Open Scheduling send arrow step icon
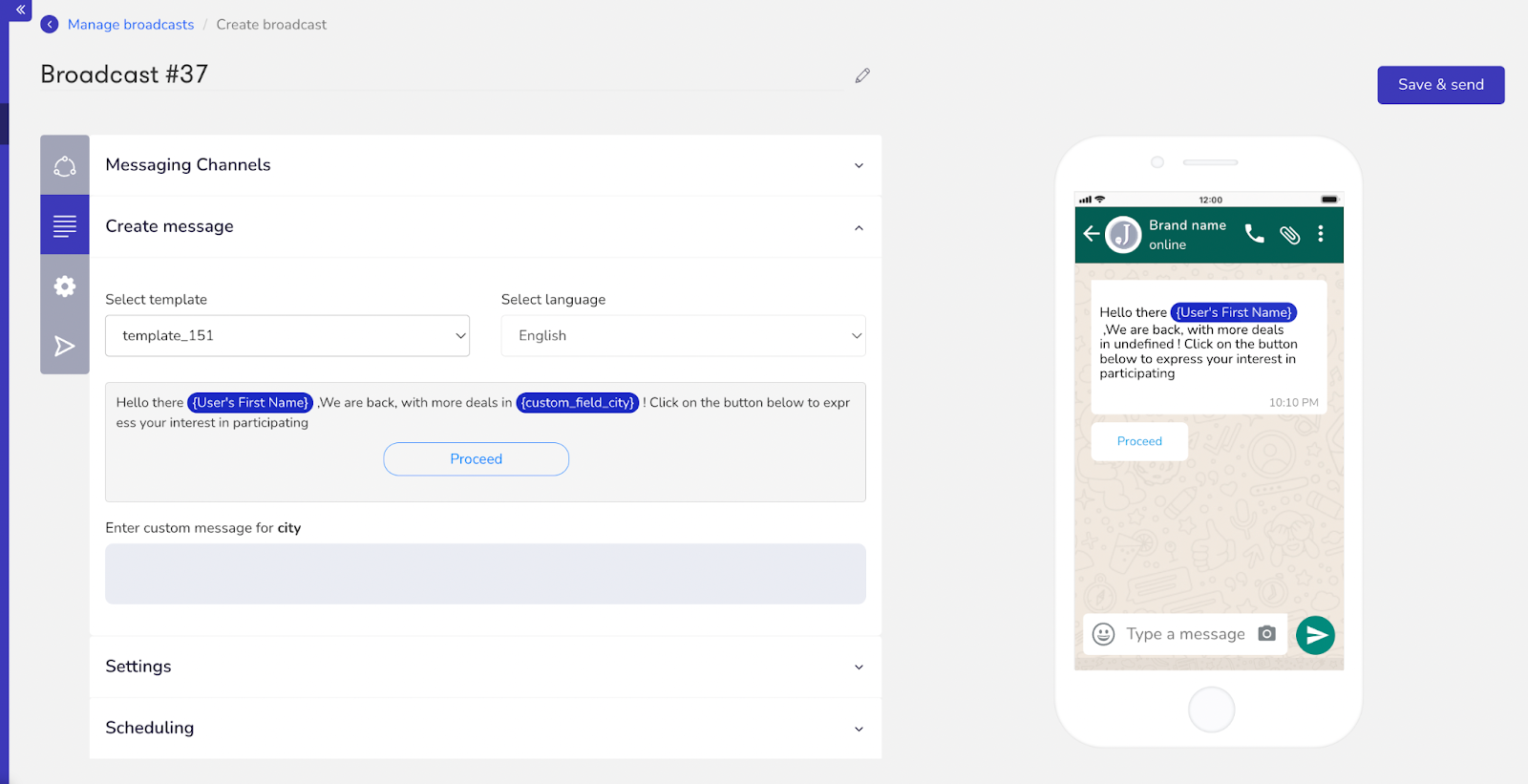The image size is (1528, 784). click(x=65, y=346)
